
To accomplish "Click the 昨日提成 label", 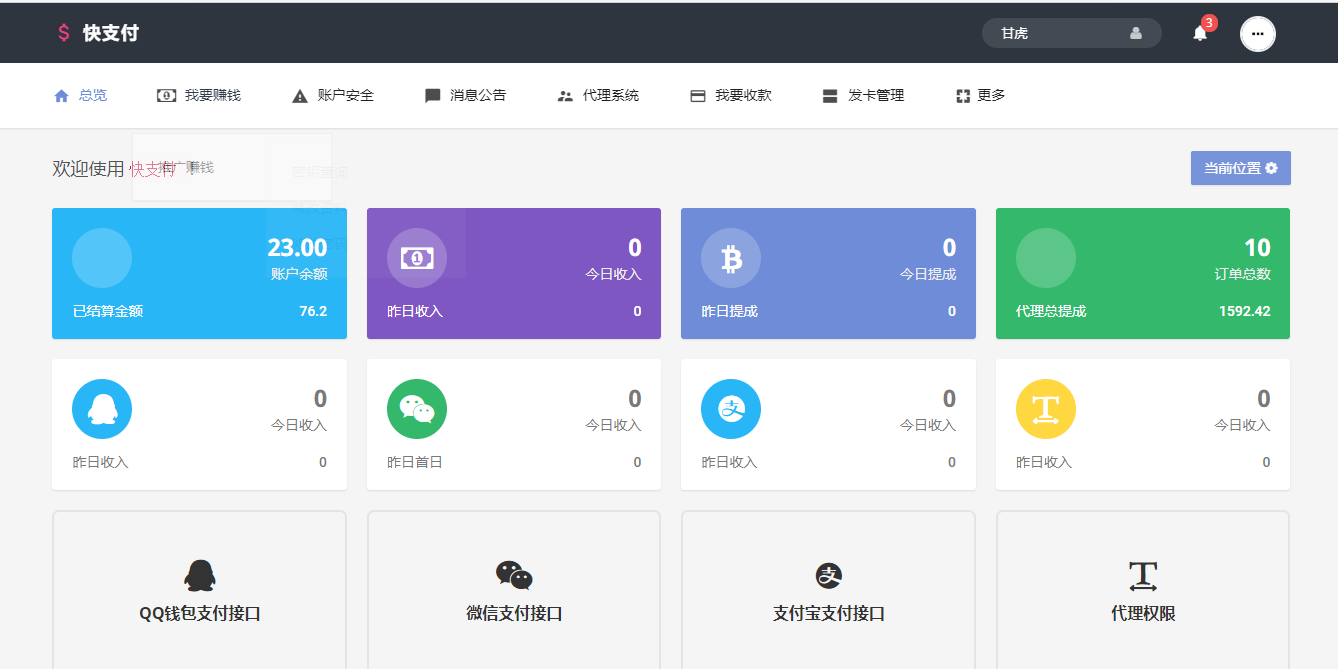I will click(730, 311).
